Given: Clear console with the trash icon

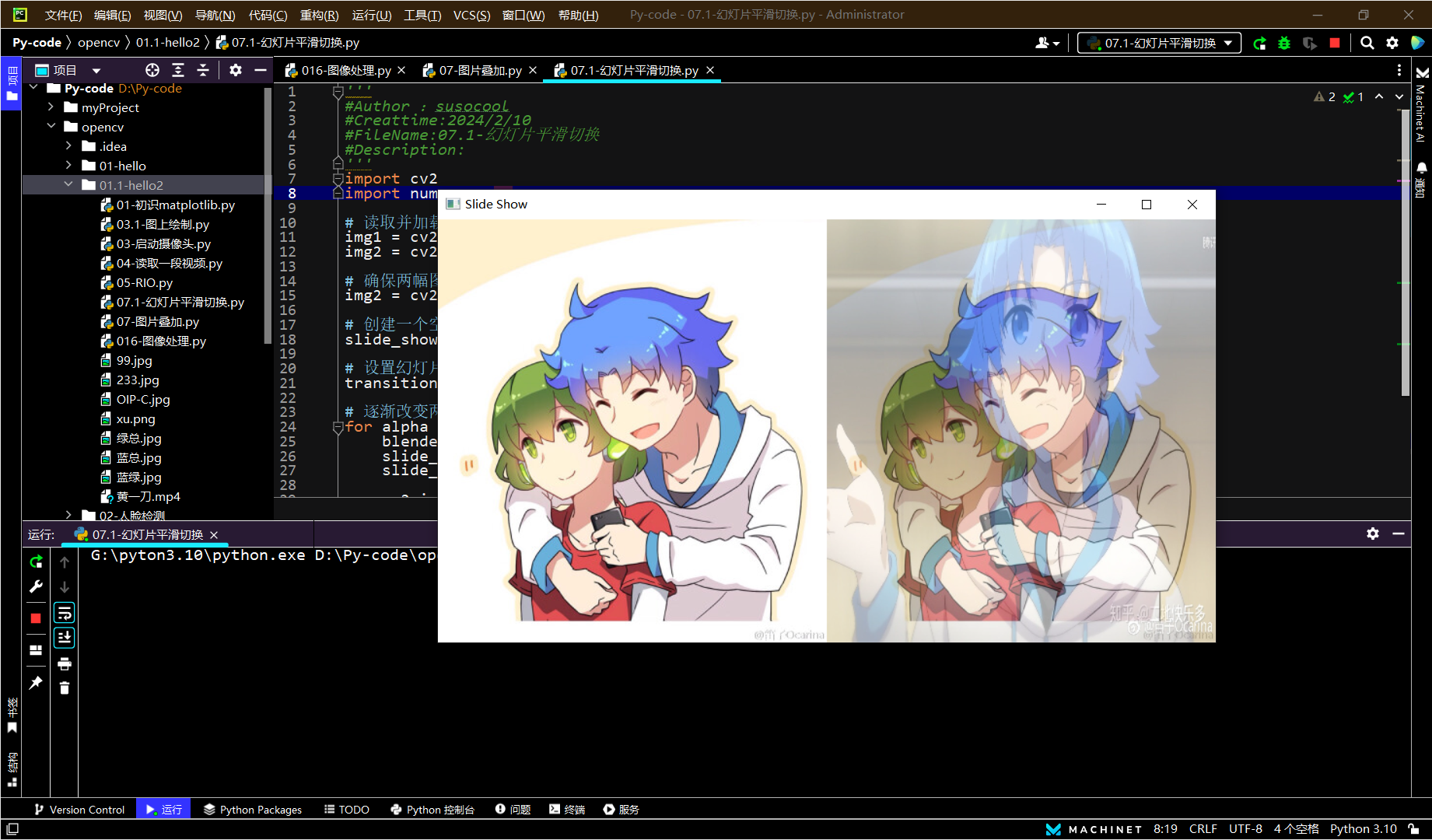Looking at the screenshot, I should (x=65, y=688).
